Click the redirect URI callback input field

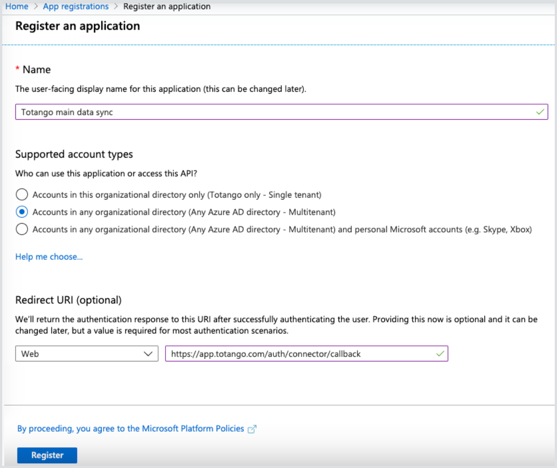pyautogui.click(x=307, y=354)
